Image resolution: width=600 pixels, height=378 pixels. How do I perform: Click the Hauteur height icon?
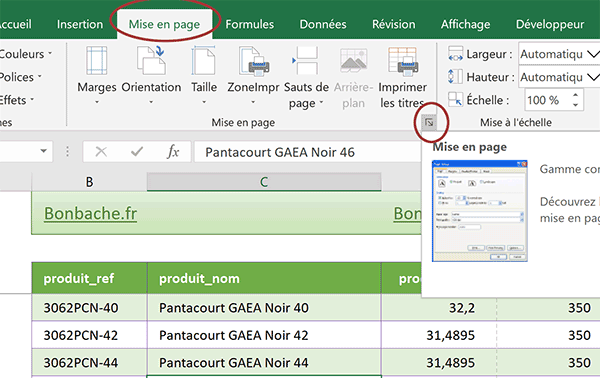(x=455, y=77)
